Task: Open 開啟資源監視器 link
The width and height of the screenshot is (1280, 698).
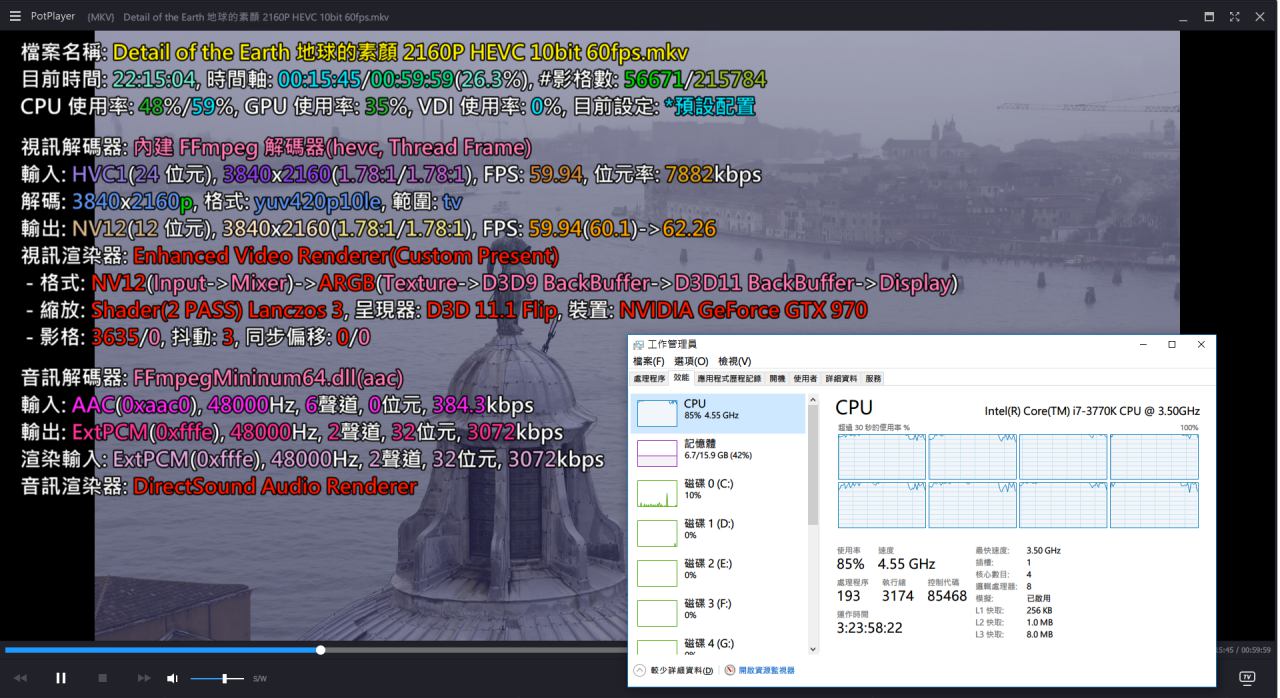Action: [x=767, y=670]
